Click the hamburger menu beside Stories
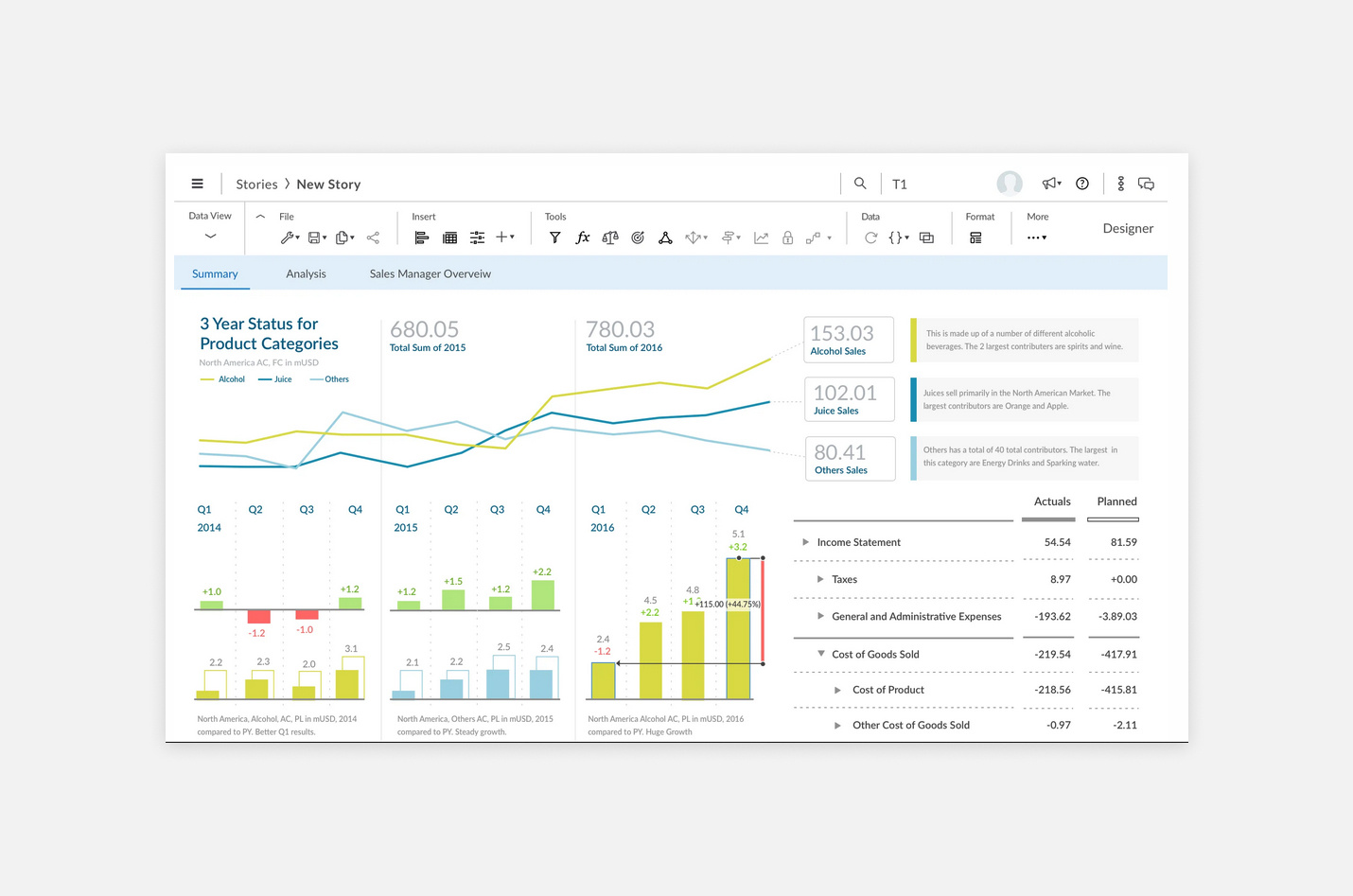The image size is (1353, 896). tap(197, 183)
